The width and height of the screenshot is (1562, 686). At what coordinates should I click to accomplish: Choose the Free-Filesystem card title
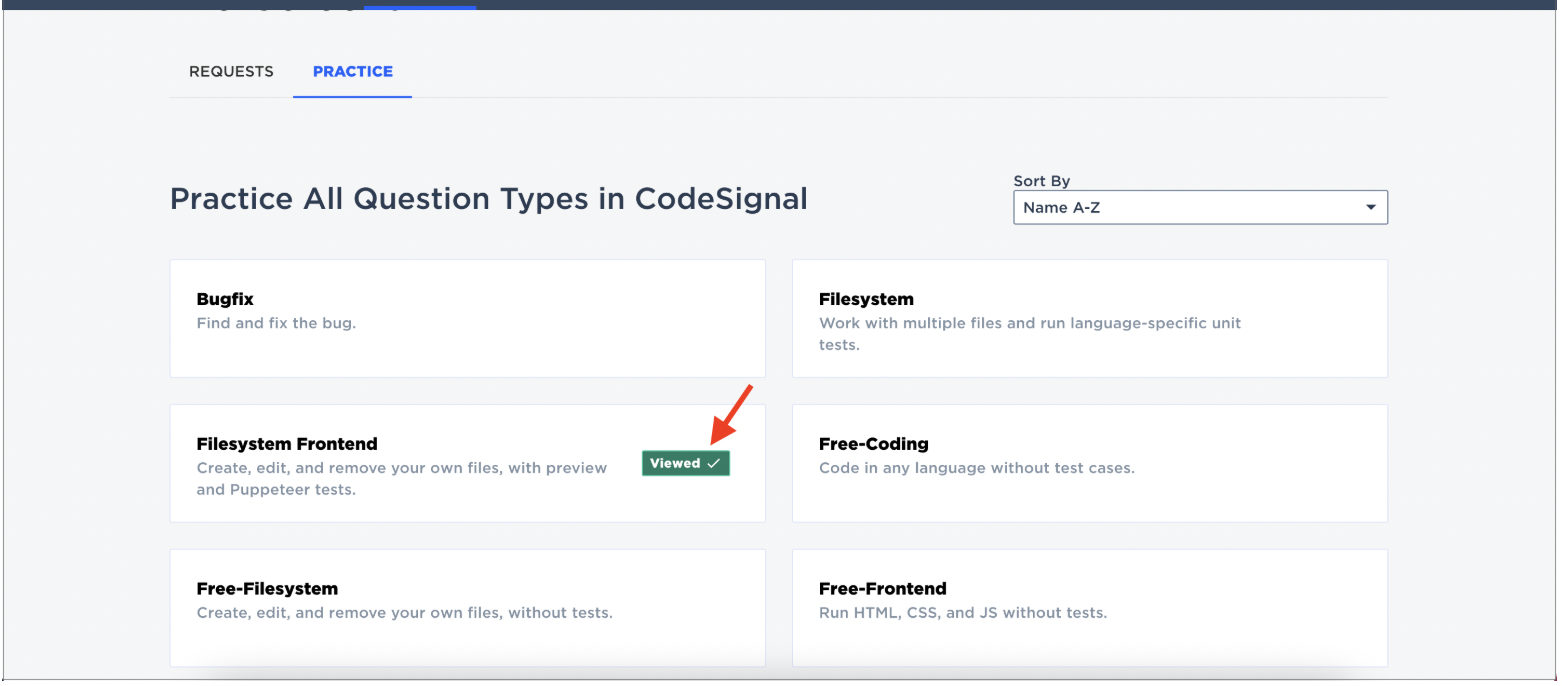267,589
